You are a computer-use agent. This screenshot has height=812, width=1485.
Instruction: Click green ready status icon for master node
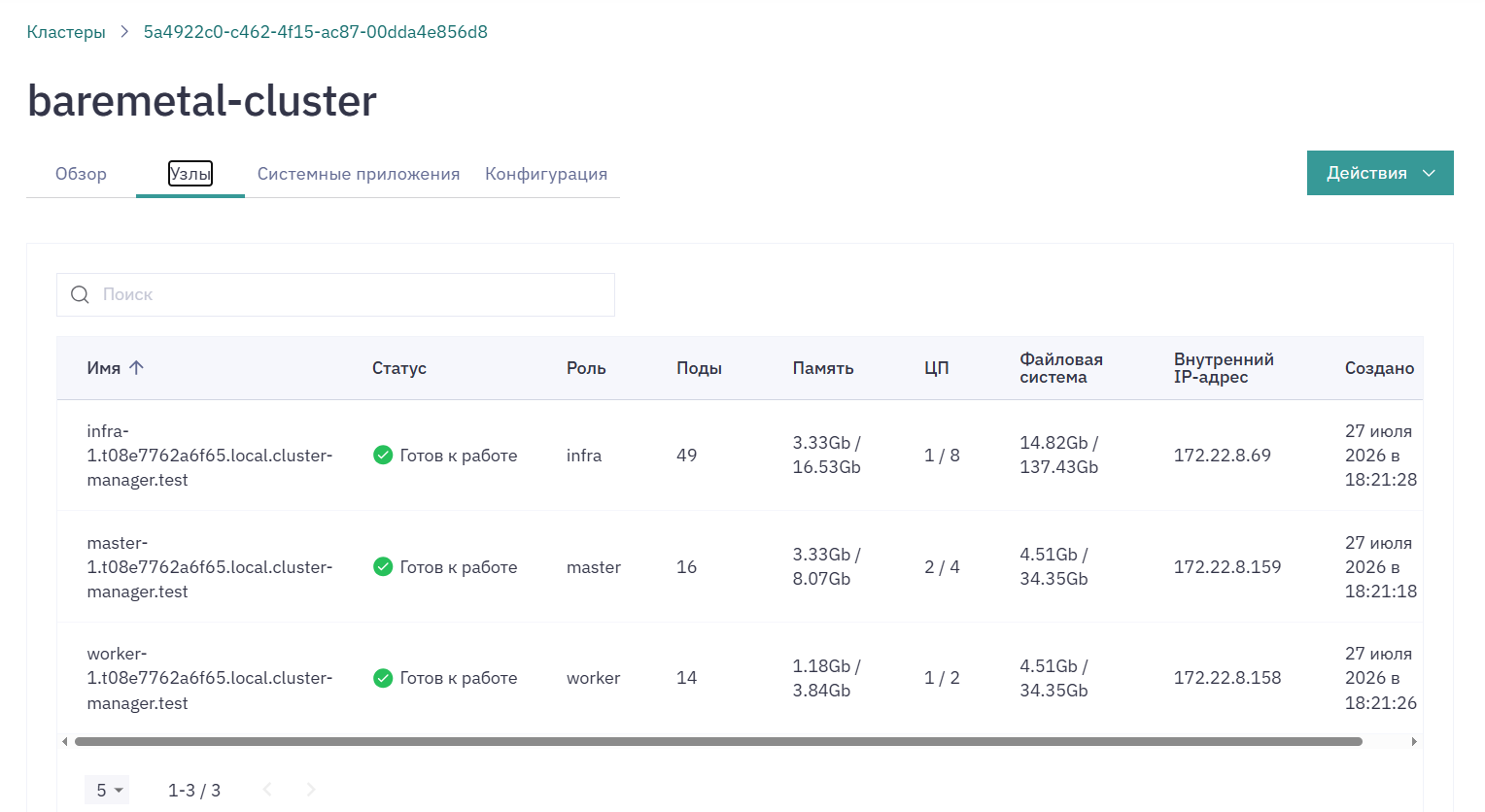(383, 566)
